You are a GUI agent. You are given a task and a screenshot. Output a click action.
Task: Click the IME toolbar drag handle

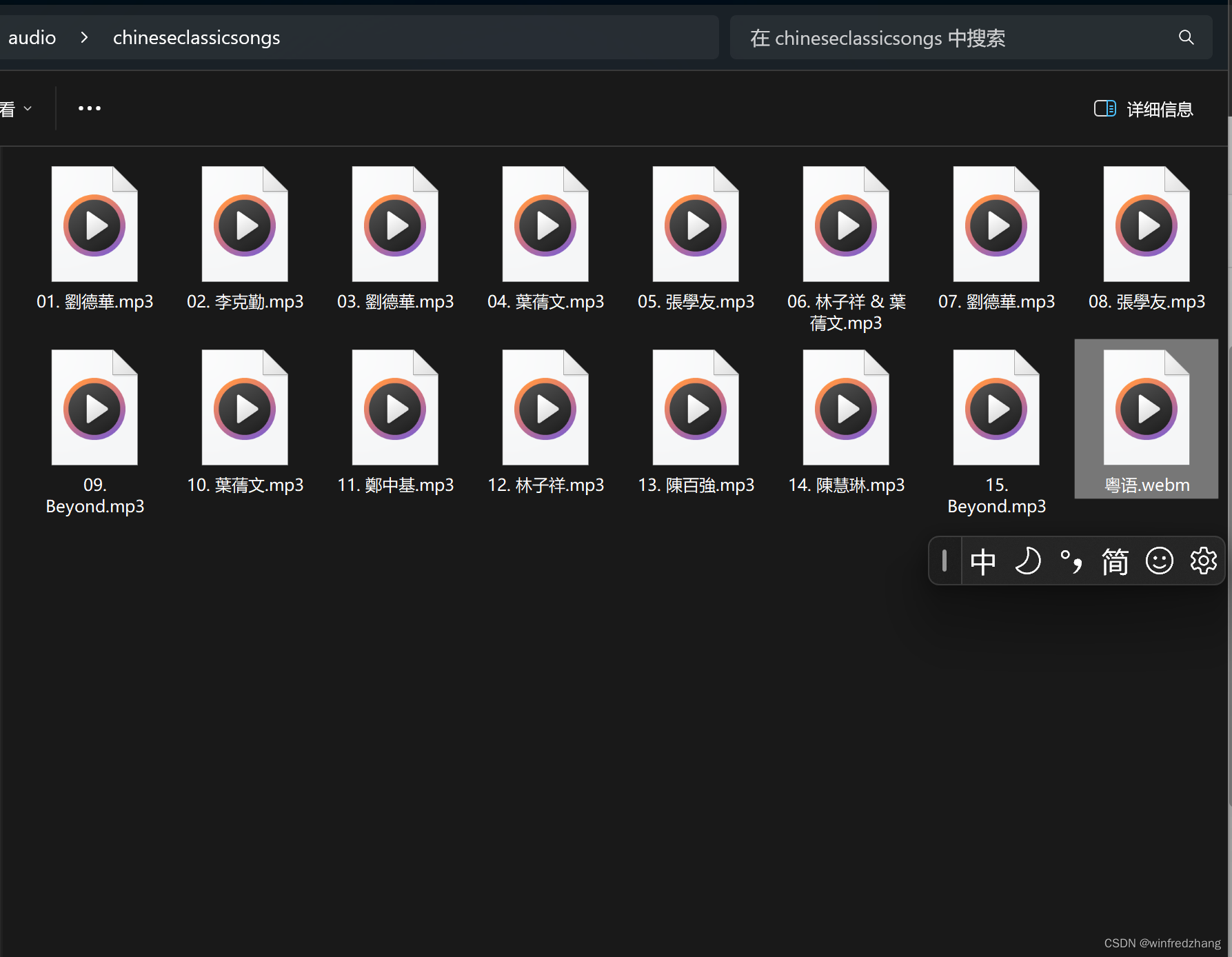coord(945,561)
